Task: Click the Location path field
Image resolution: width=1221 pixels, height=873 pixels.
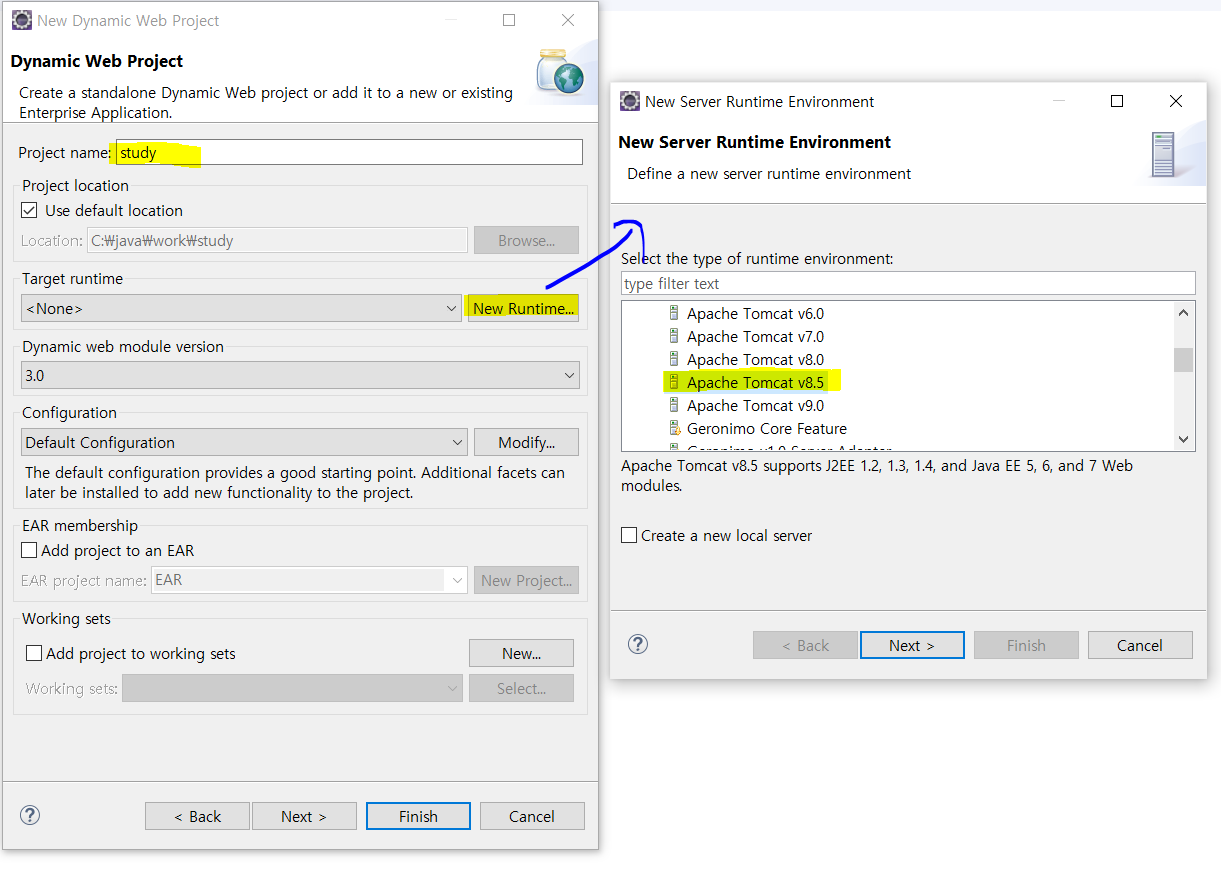Action: pos(277,240)
